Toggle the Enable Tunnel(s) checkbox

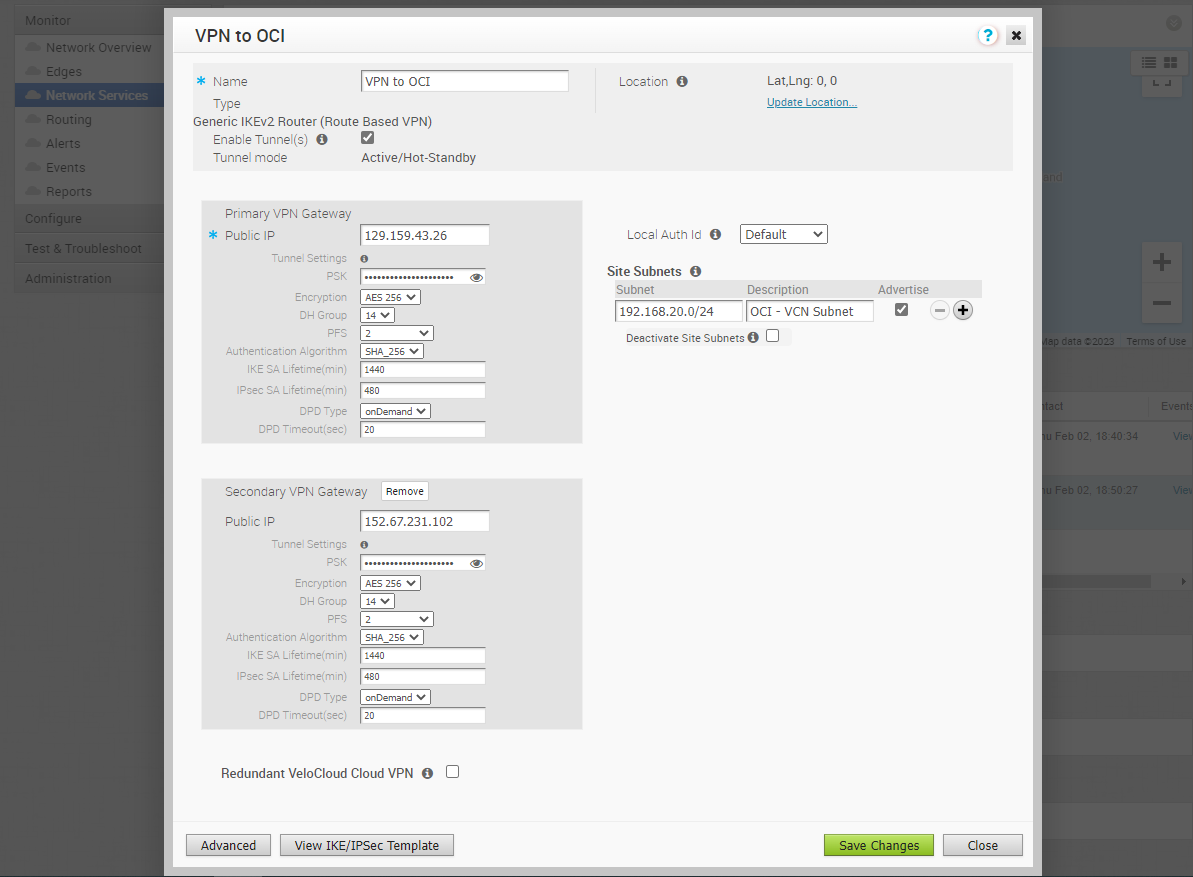[367, 138]
